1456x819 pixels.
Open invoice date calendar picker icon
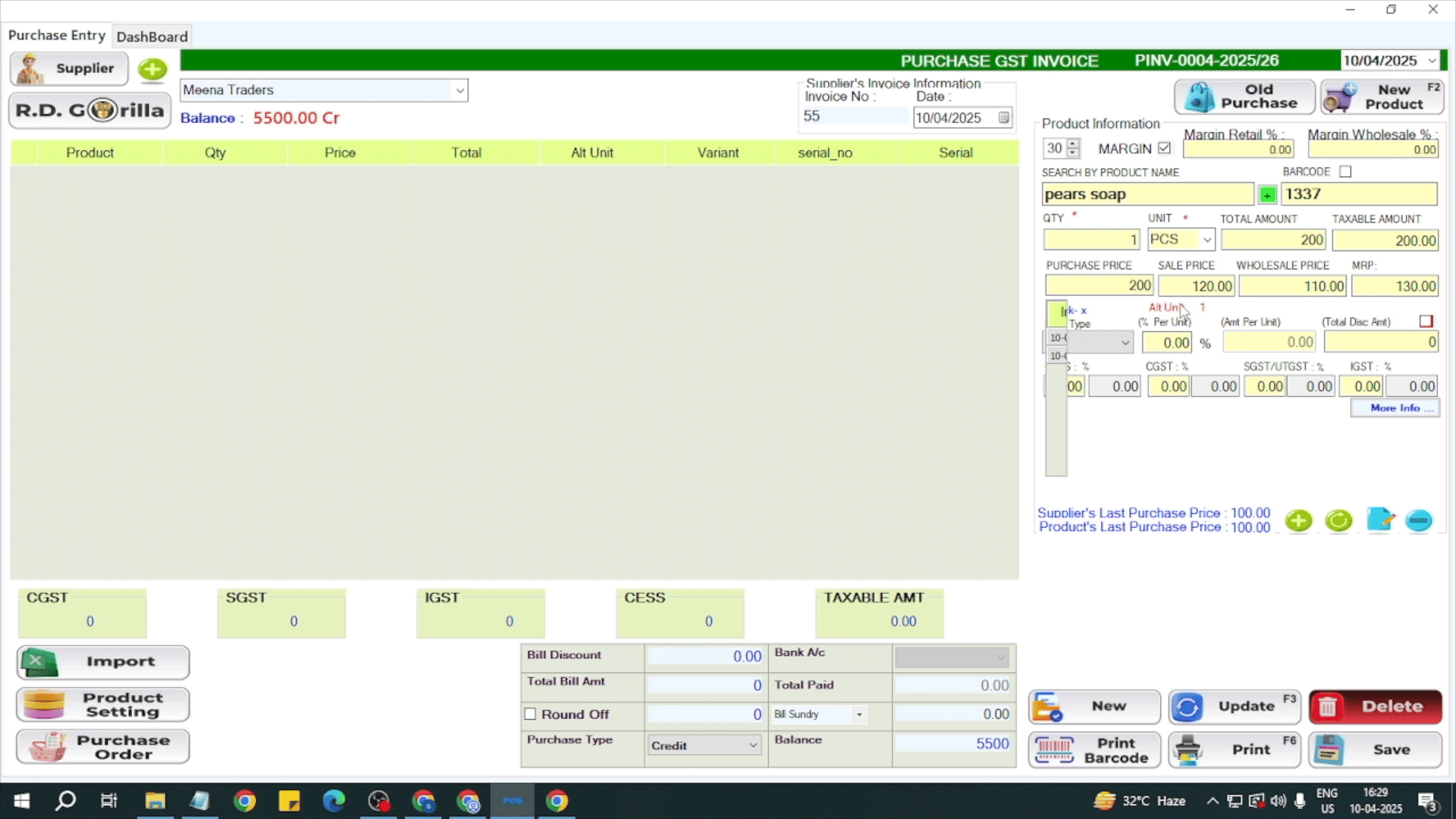[1003, 118]
